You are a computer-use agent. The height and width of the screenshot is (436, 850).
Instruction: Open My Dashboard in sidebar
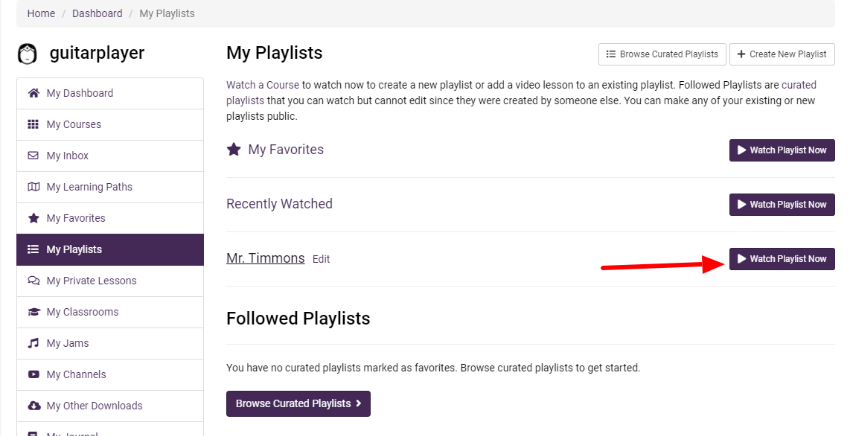[110, 93]
